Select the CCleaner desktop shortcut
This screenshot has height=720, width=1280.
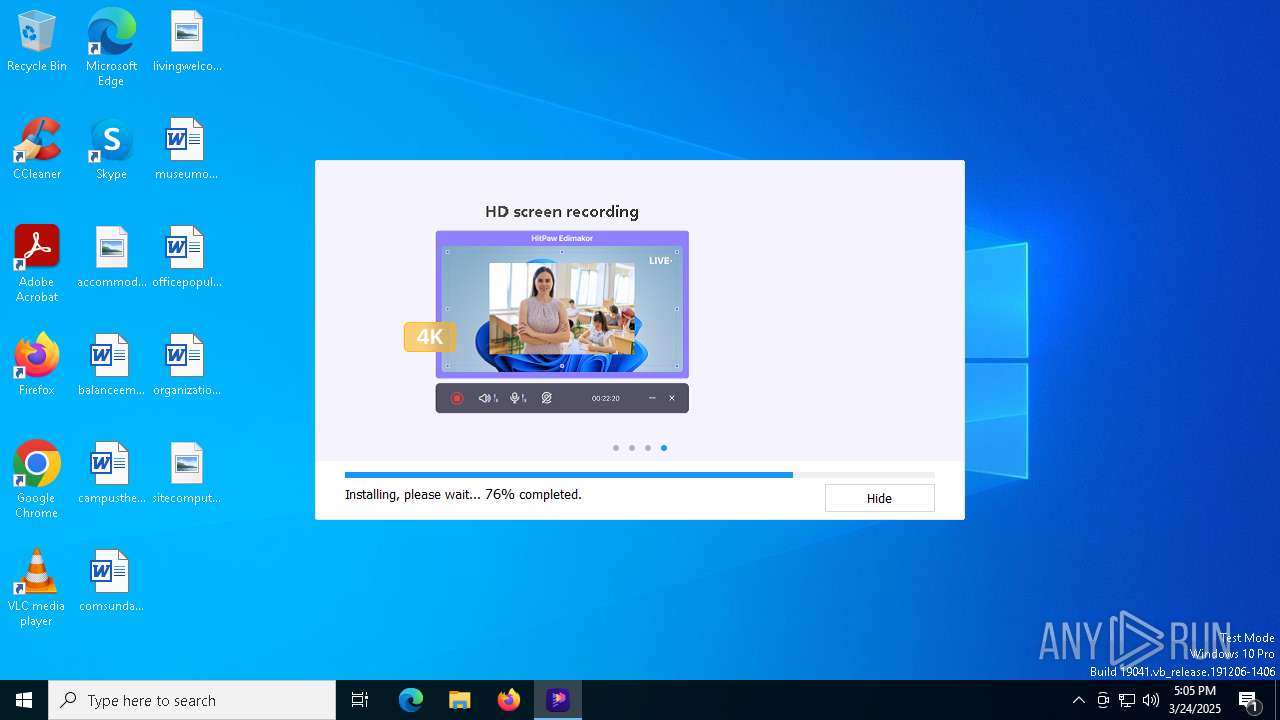(x=37, y=150)
